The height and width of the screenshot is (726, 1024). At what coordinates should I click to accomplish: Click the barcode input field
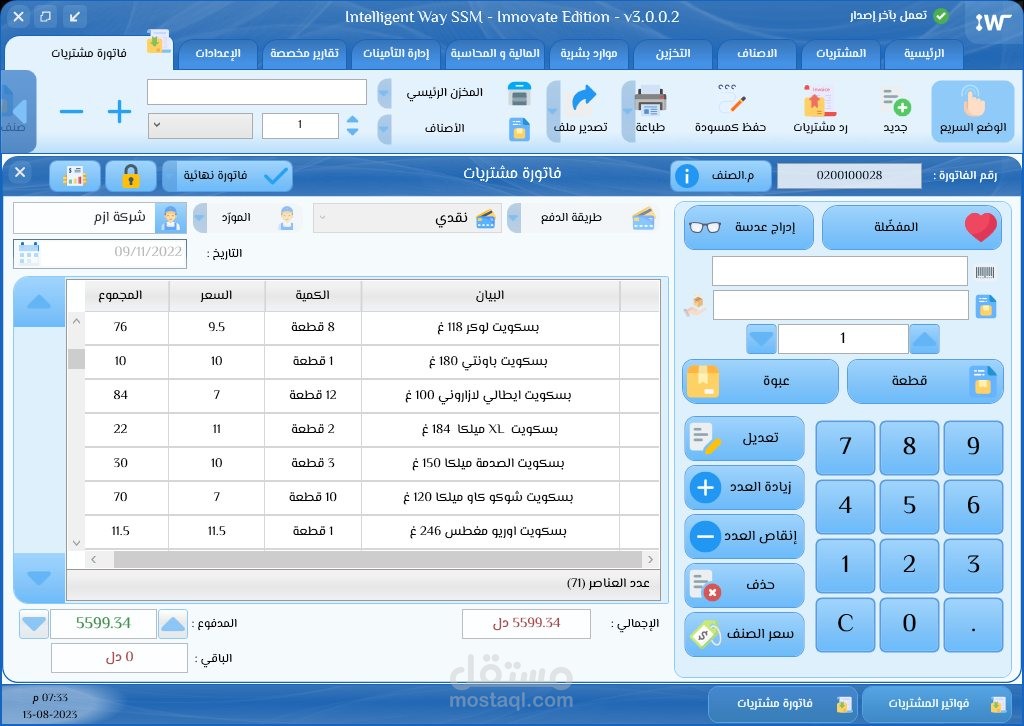pos(840,271)
